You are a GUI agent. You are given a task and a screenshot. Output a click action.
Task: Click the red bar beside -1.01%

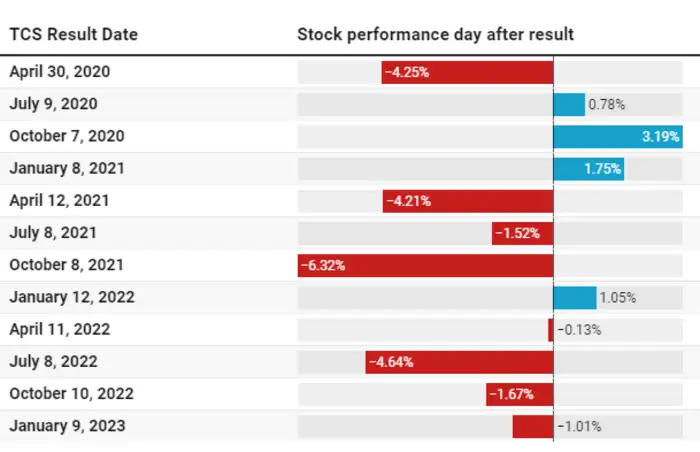[533, 426]
